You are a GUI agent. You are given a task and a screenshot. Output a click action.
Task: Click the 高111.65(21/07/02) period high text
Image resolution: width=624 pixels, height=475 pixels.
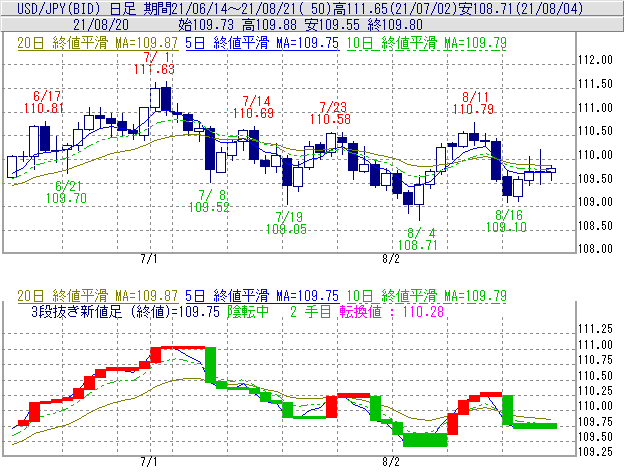pyautogui.click(x=398, y=8)
